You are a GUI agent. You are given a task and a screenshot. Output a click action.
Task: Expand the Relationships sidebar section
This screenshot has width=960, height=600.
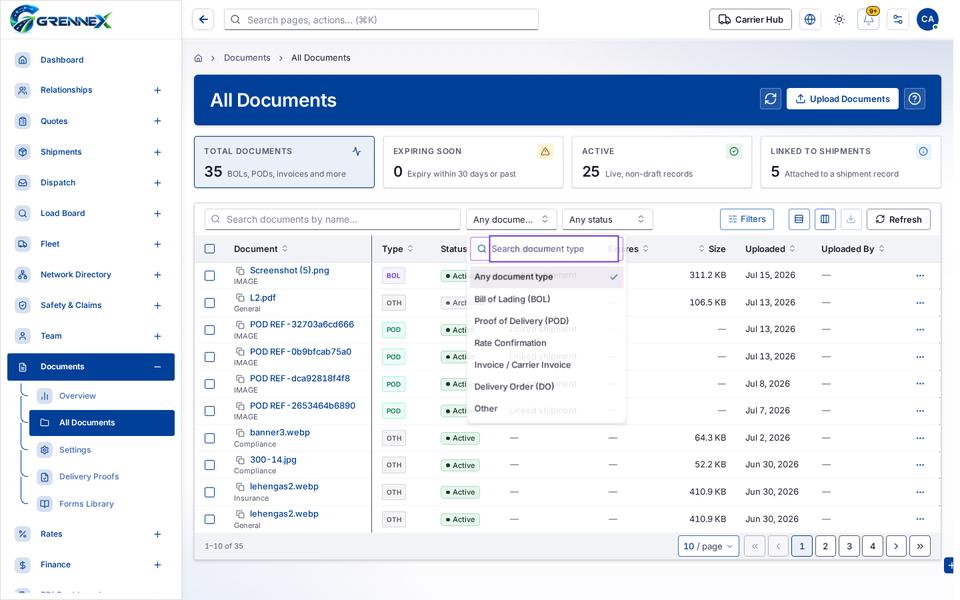(157, 90)
